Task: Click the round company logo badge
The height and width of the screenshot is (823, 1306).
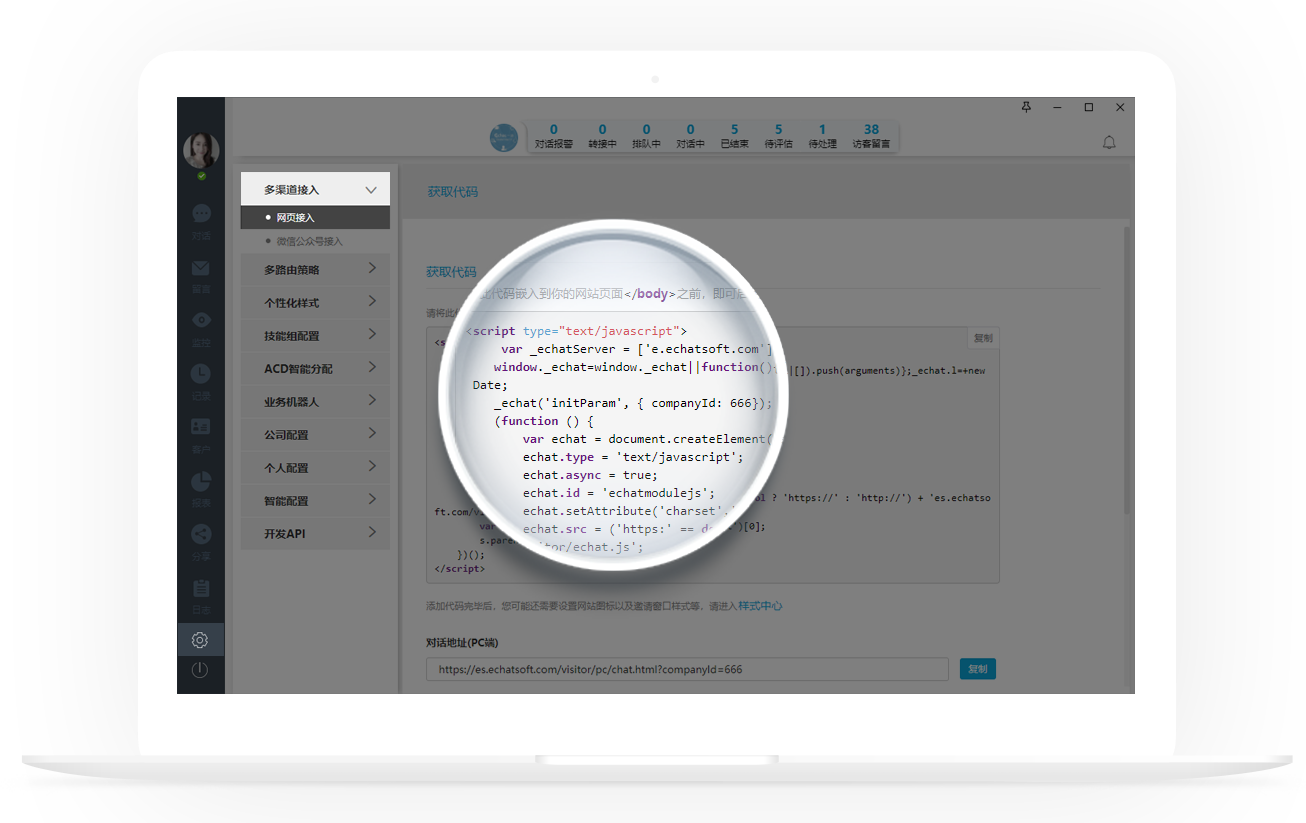Action: click(x=504, y=138)
